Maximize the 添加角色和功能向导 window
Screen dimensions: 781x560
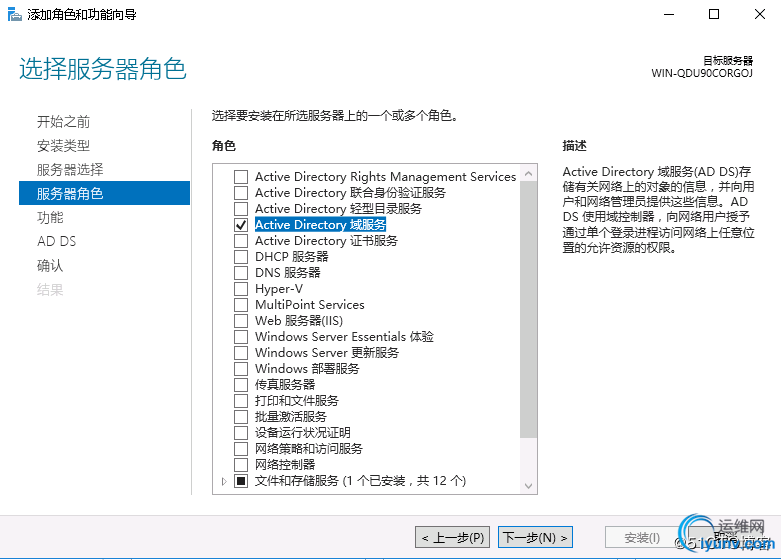click(x=714, y=14)
